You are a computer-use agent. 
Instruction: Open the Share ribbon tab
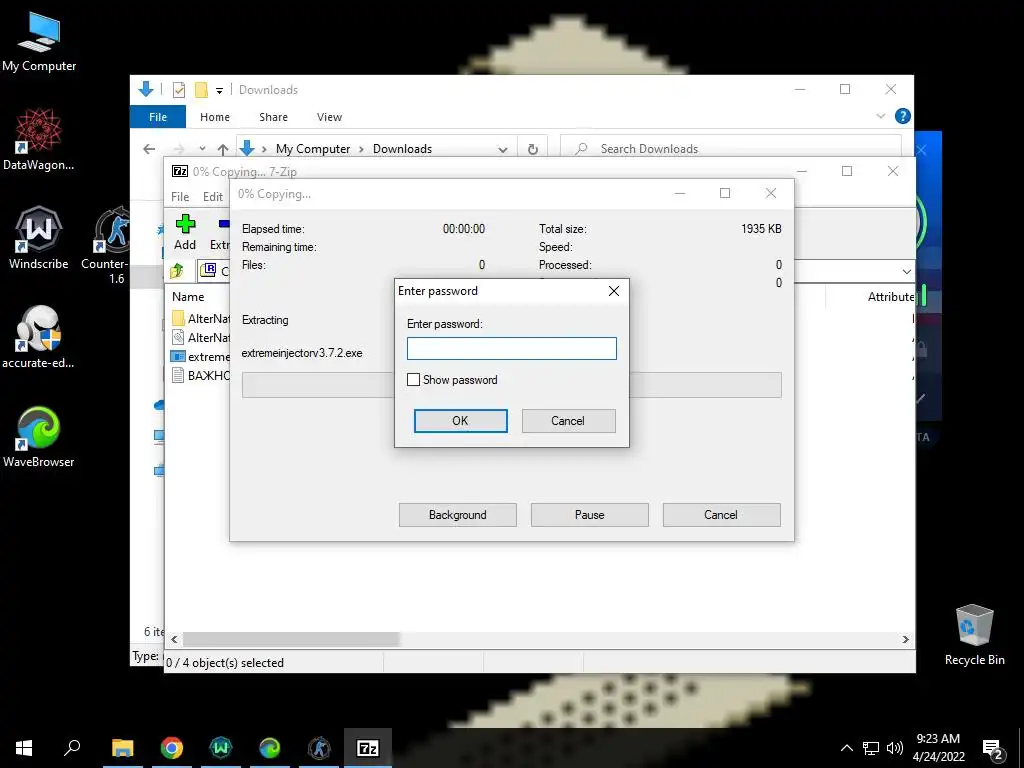(273, 117)
